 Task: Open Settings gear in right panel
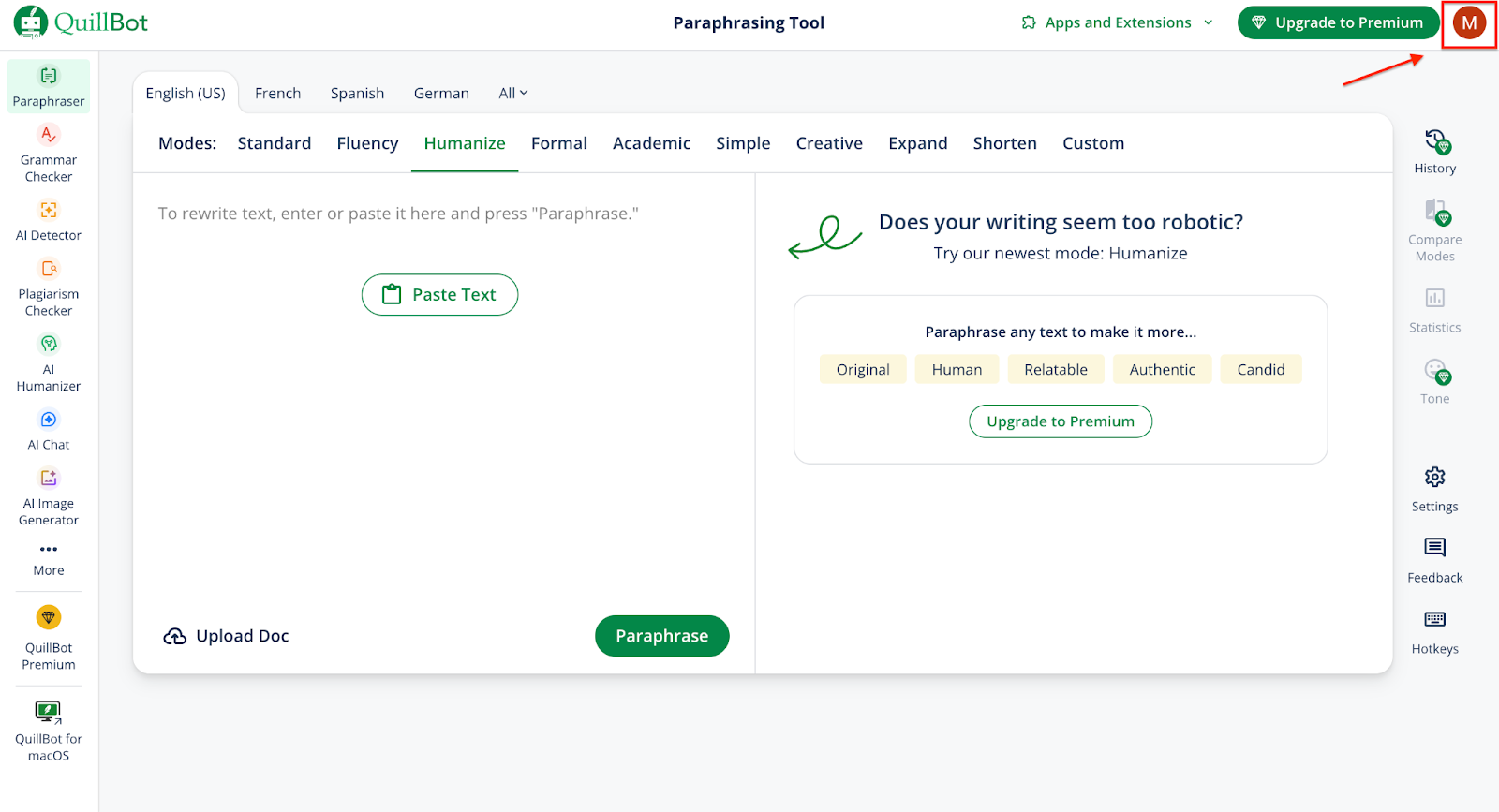1434,478
